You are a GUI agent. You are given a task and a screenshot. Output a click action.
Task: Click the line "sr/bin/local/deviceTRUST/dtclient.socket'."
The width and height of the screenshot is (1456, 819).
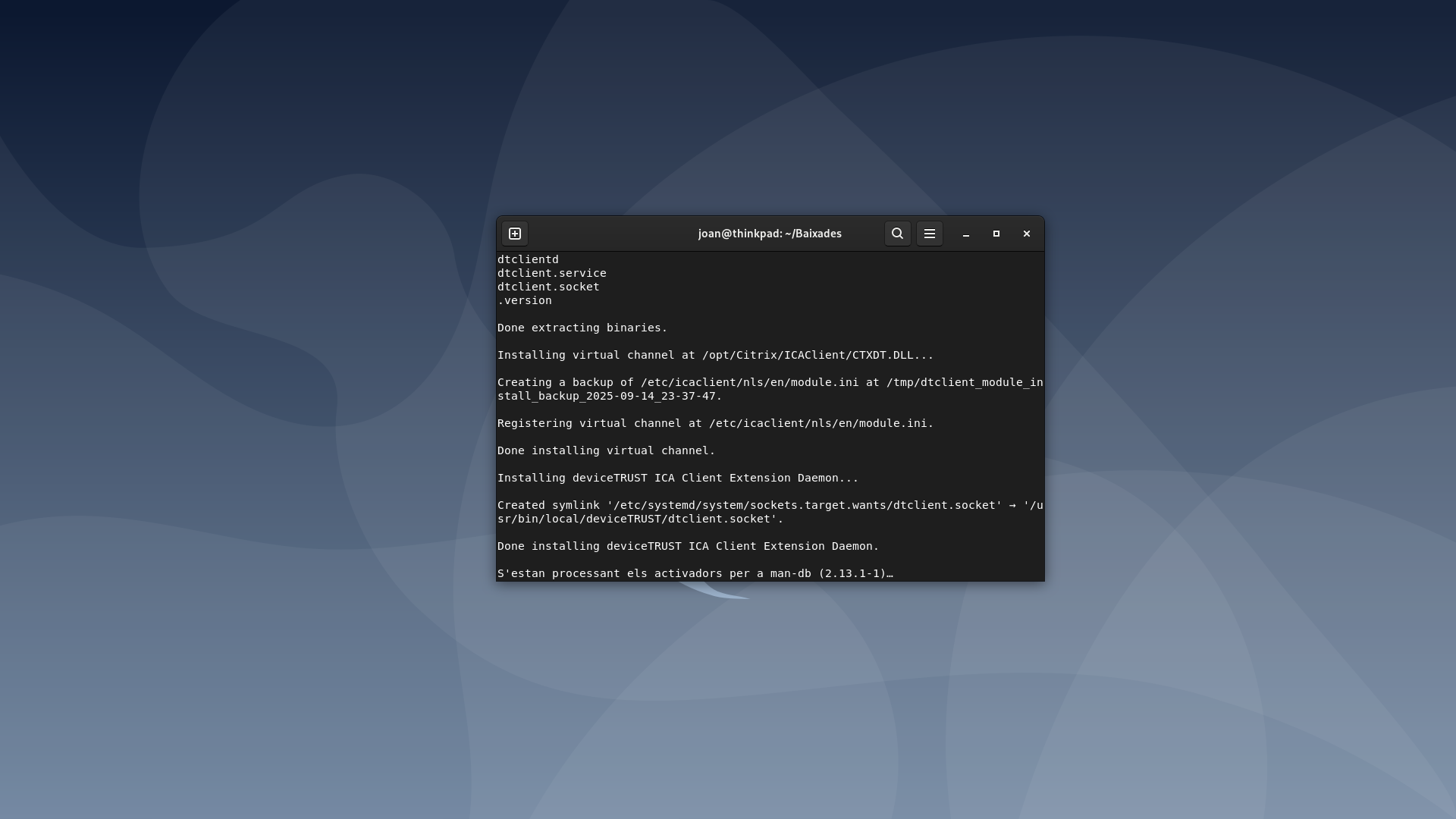click(x=641, y=519)
